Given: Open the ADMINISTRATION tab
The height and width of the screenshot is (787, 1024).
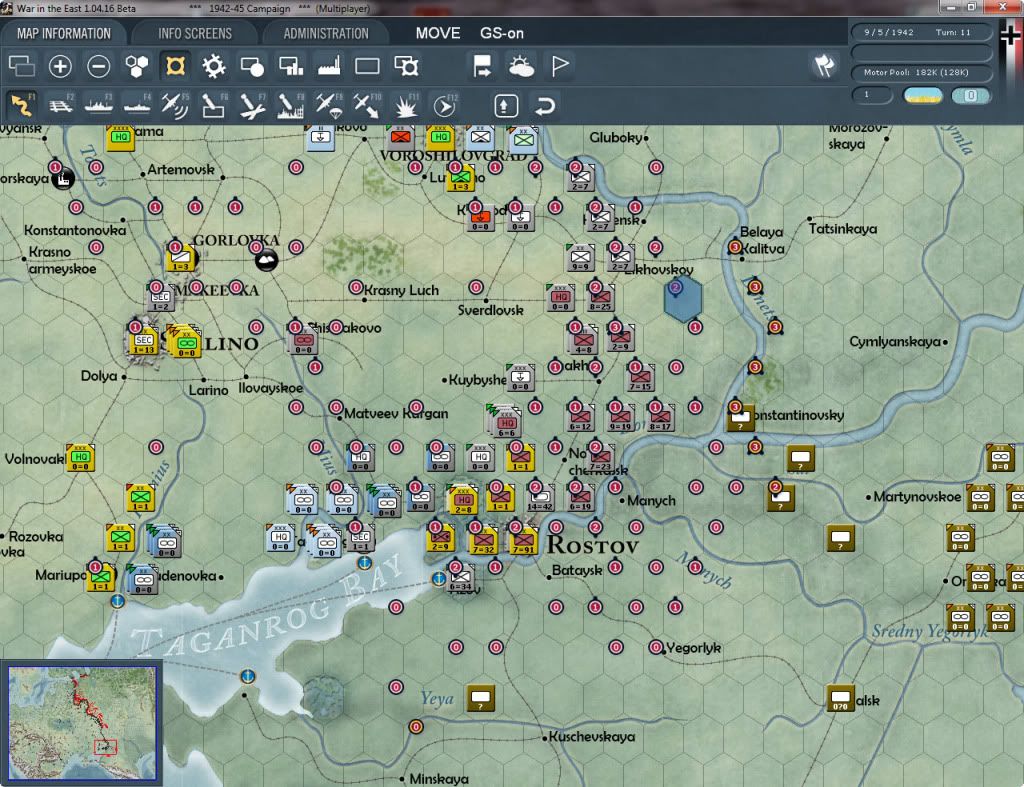Looking at the screenshot, I should pyautogui.click(x=326, y=33).
